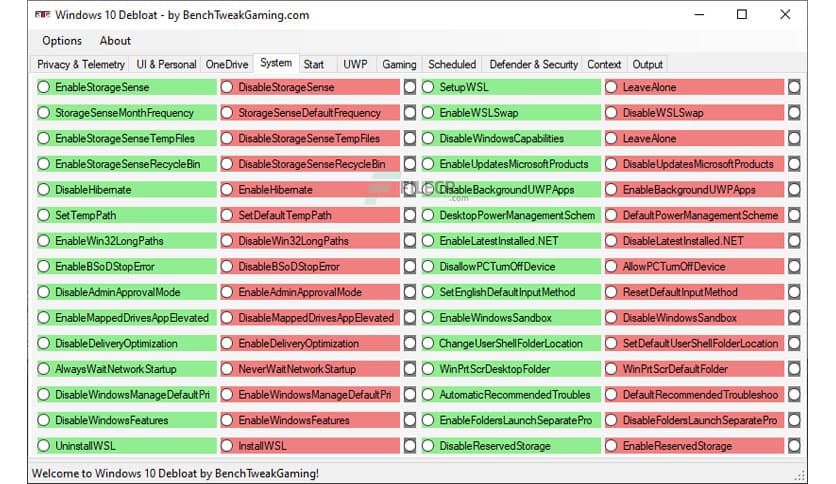Switch to the Privacy & Telemetry tab
This screenshot has width=836, height=484.
(x=80, y=64)
